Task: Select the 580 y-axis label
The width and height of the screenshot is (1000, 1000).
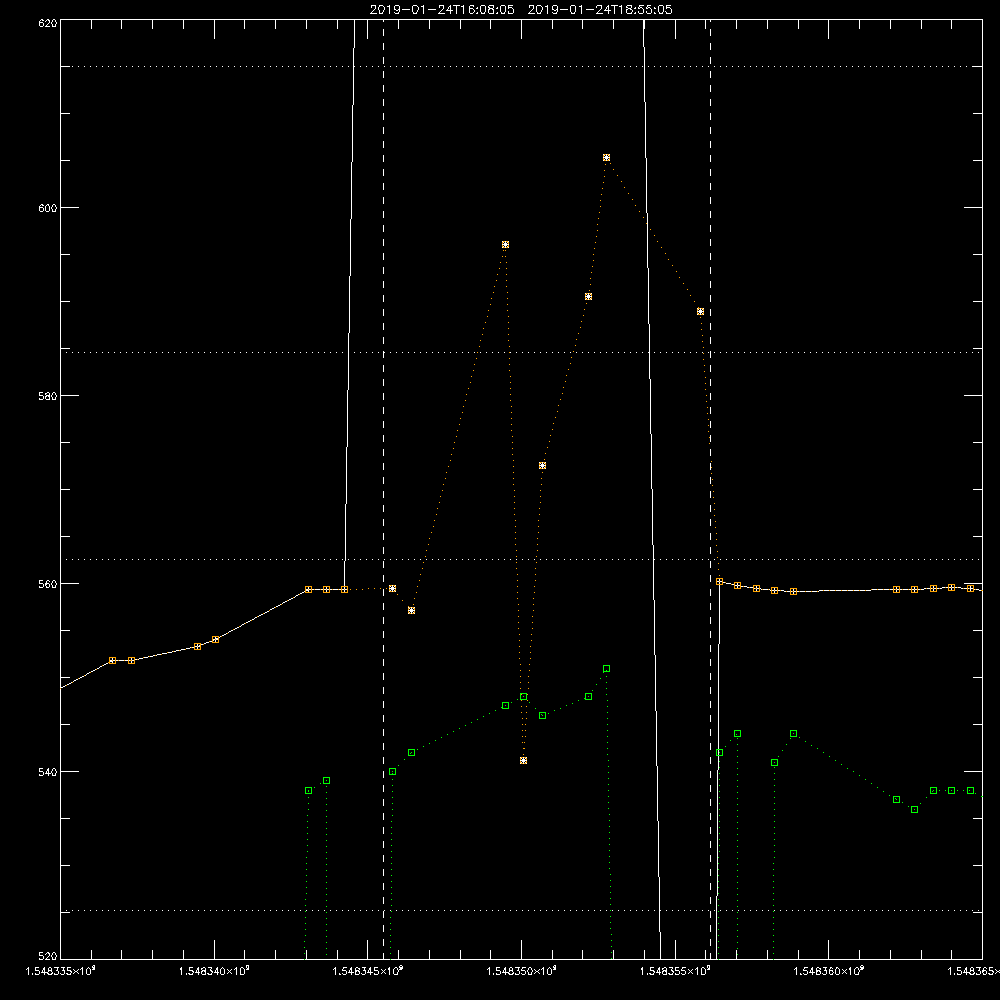Action: point(50,395)
